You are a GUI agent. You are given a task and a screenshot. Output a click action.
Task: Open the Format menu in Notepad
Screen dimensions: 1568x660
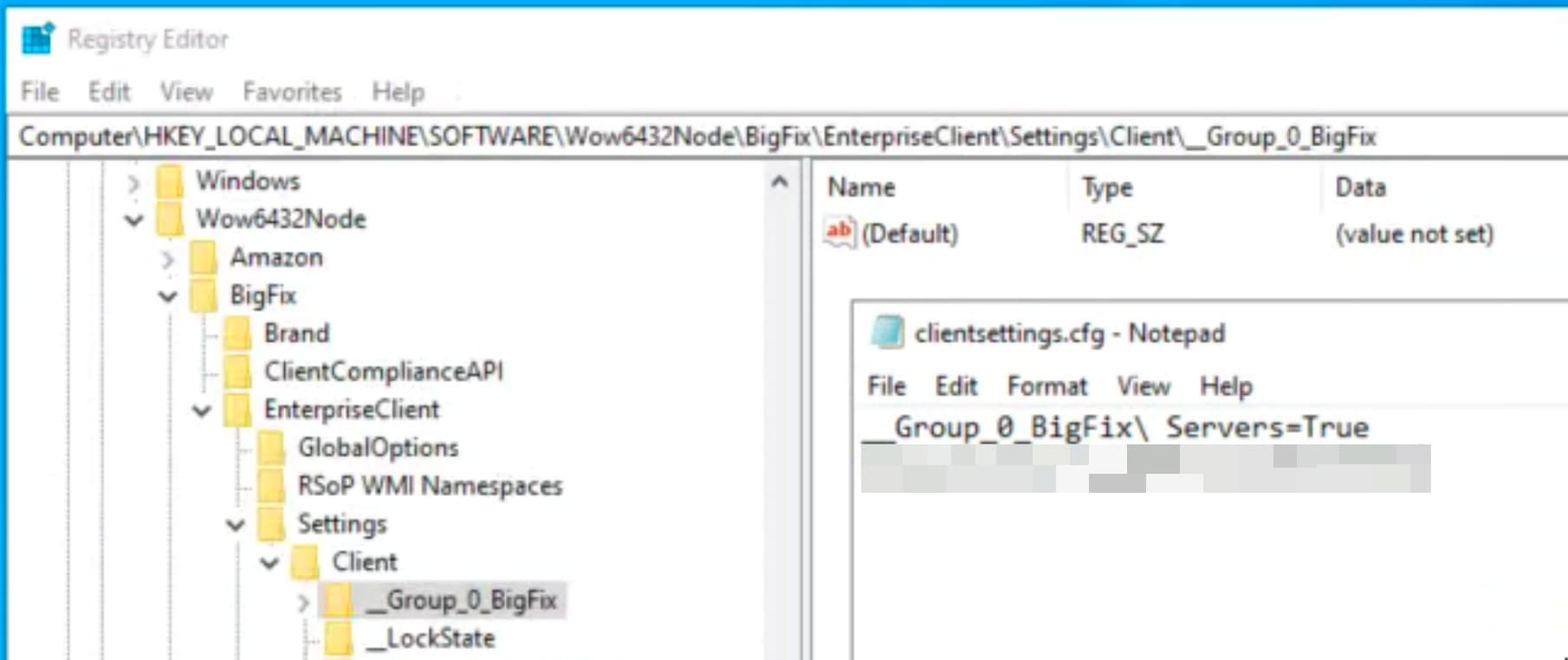click(x=1046, y=386)
